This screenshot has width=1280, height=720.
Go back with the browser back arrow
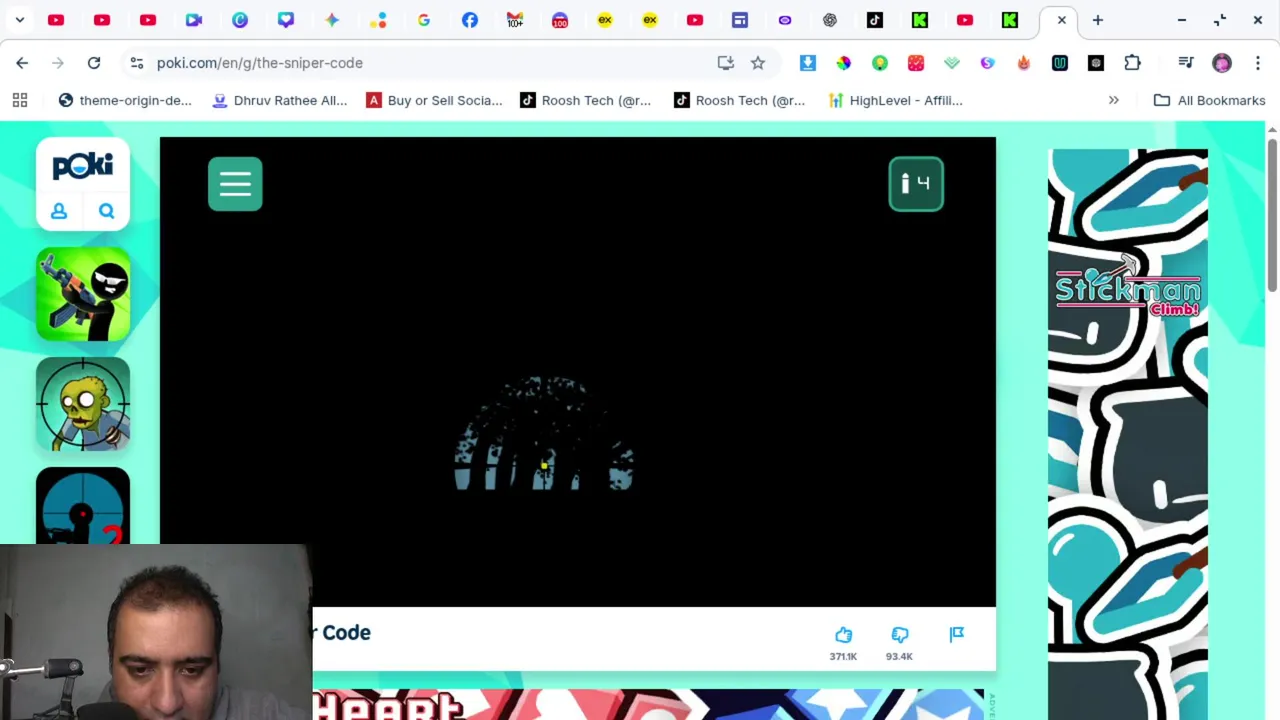coord(22,63)
